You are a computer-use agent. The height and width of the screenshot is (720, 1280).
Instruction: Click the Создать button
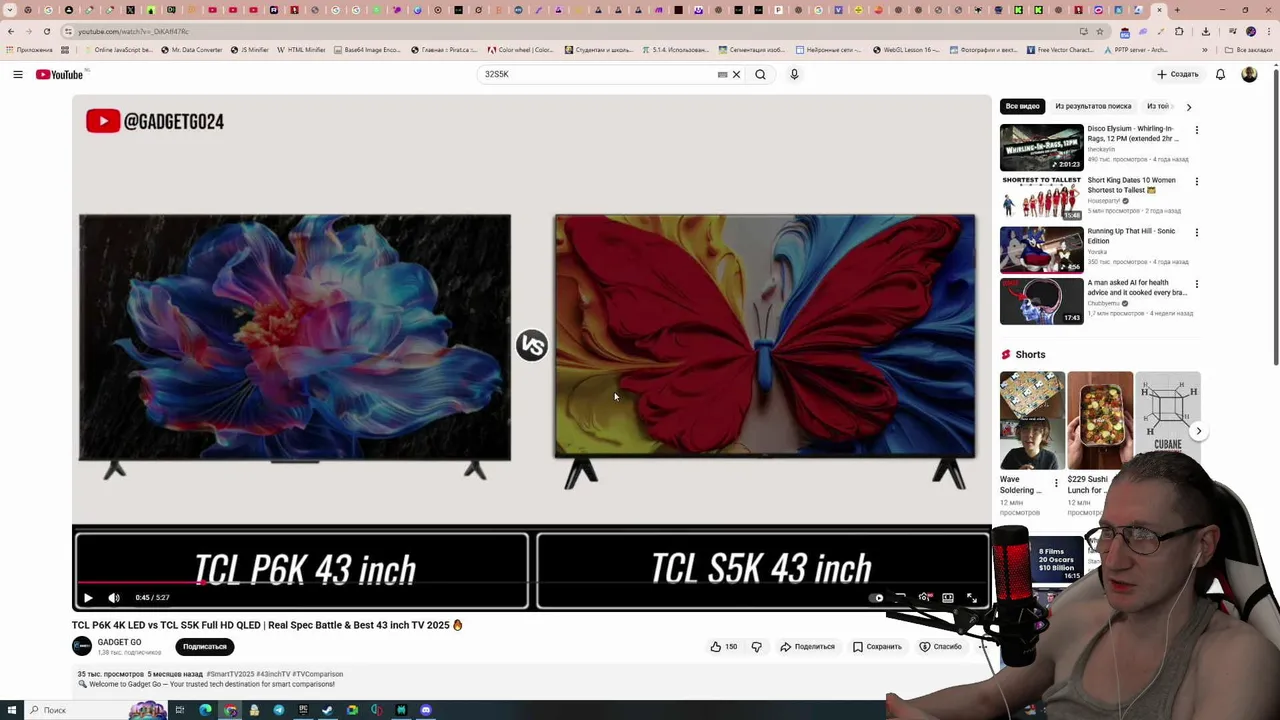[1178, 74]
